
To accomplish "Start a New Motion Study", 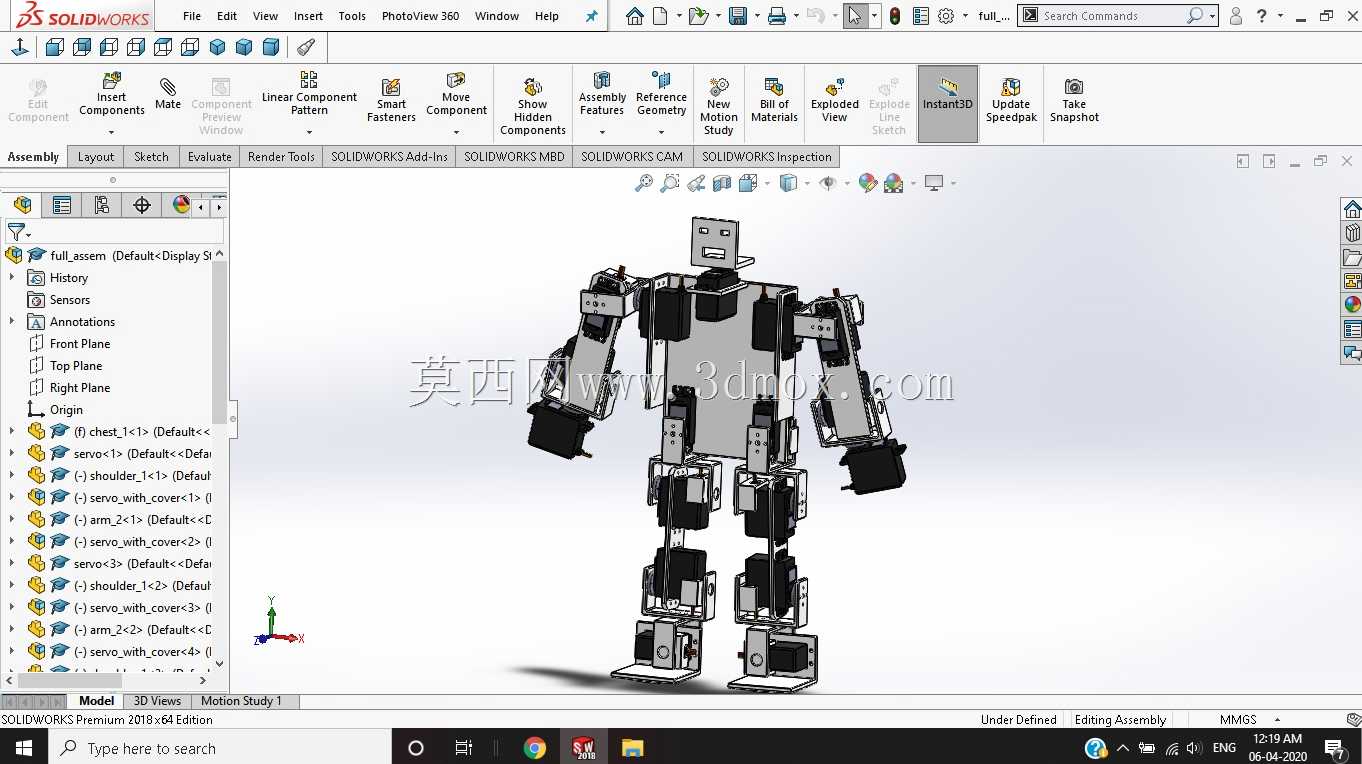I will tap(718, 106).
